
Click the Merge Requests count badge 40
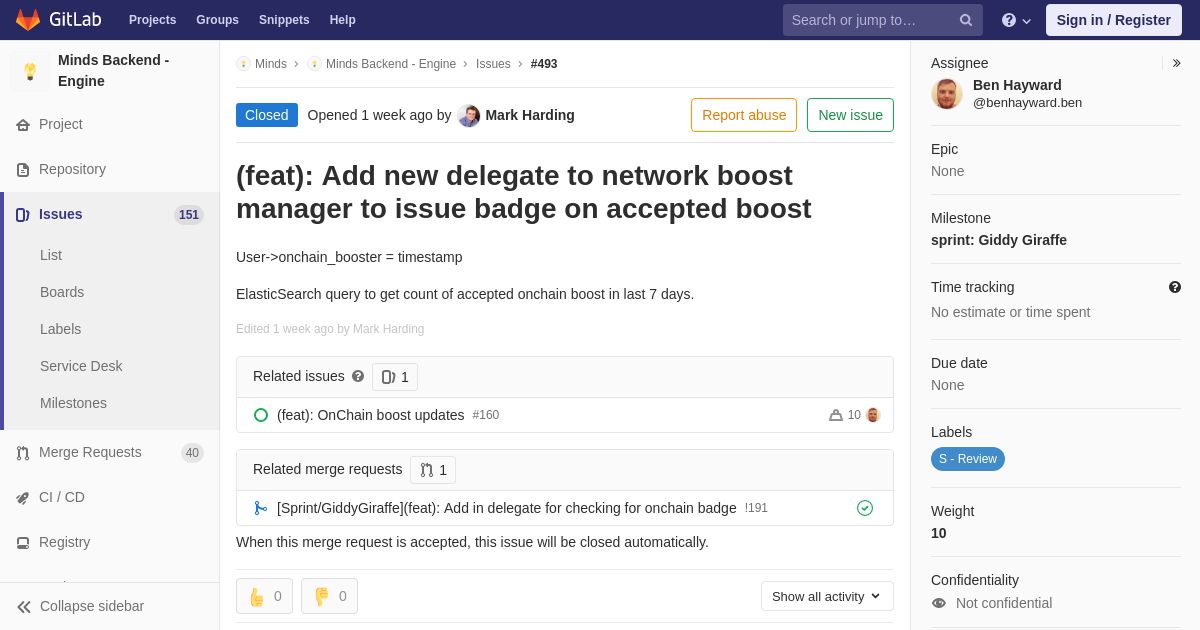point(192,453)
